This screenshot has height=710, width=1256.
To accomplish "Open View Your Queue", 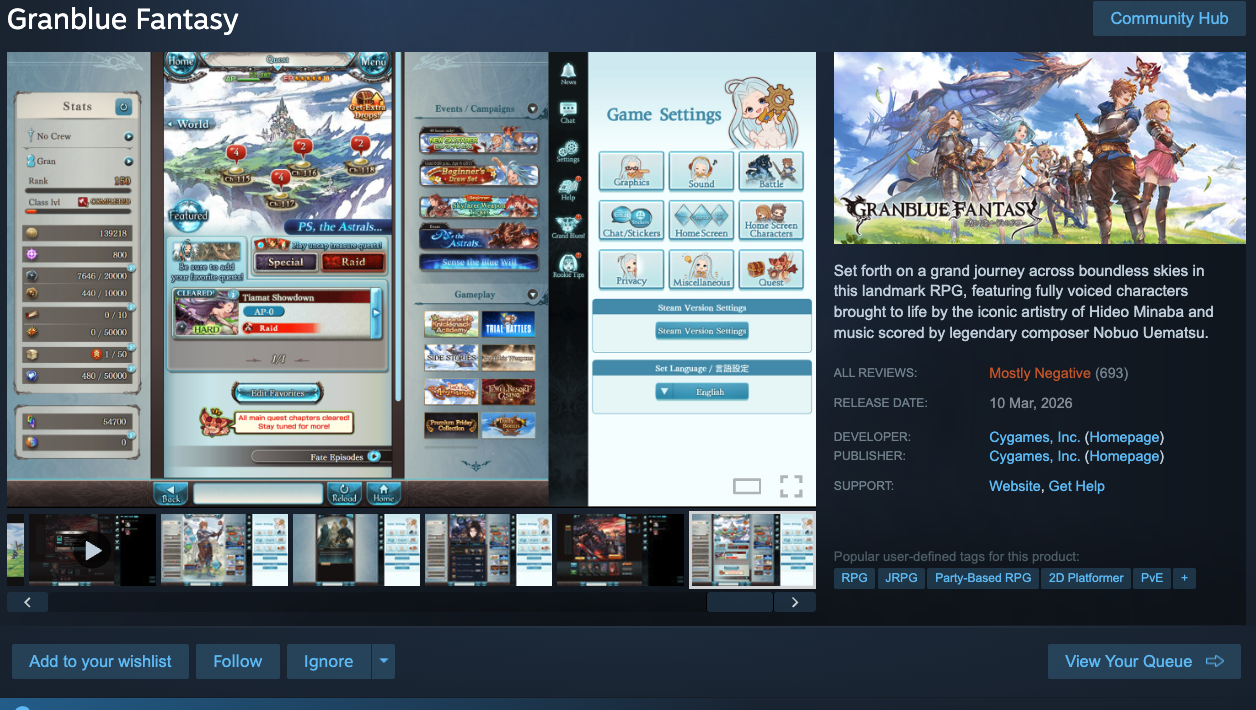I will 1144,661.
